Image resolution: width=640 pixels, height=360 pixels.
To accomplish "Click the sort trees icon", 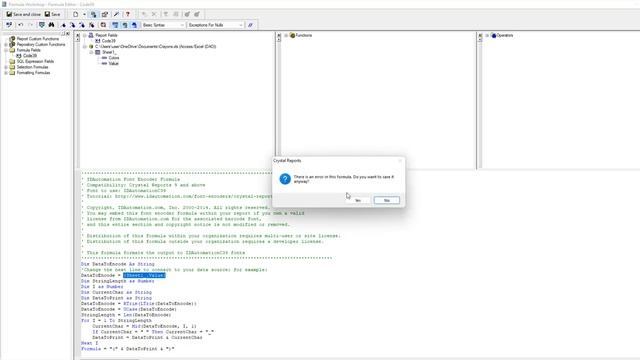I will pyautogui.click(x=103, y=25).
